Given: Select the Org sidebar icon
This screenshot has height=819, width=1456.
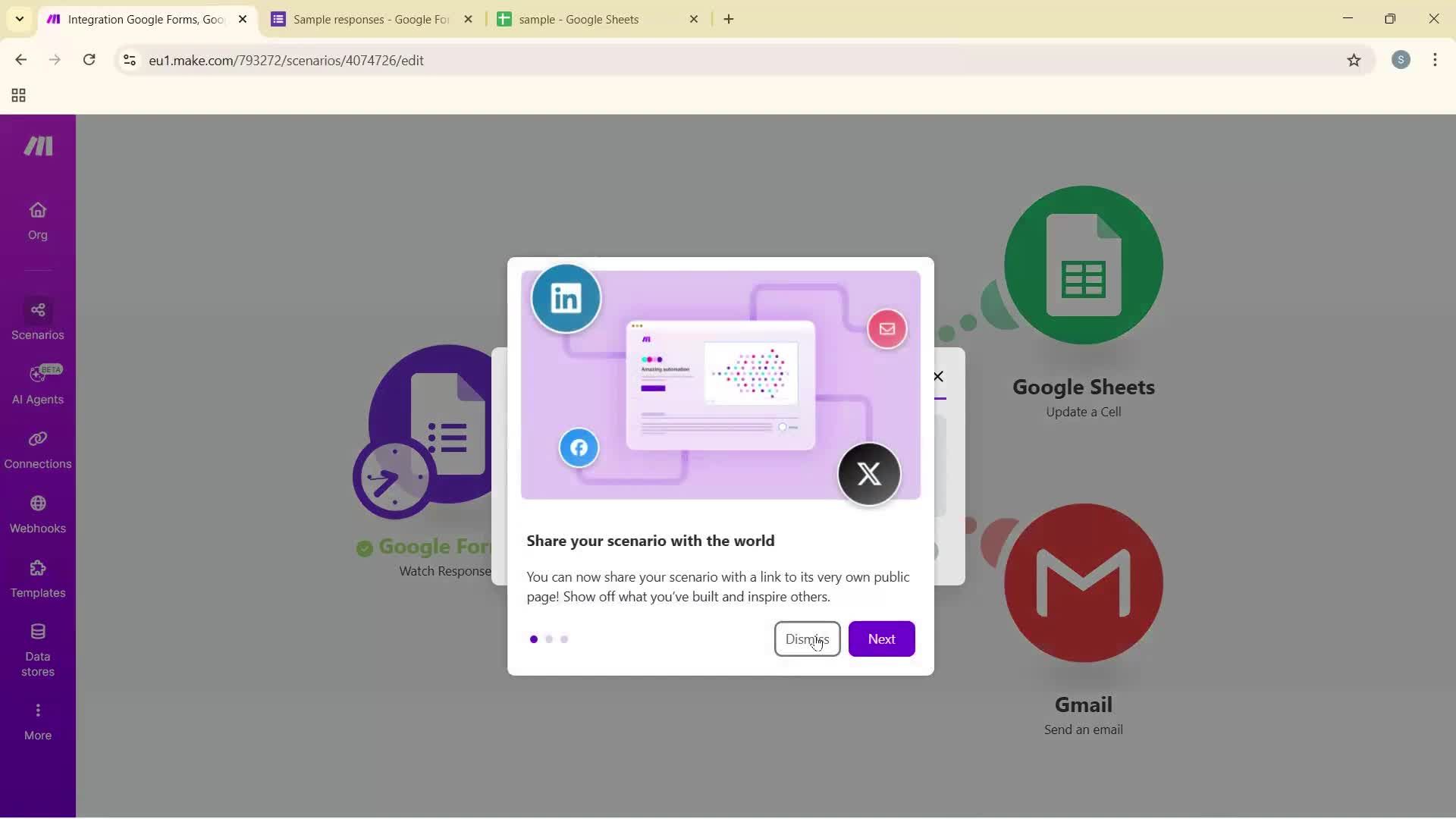Looking at the screenshot, I should [37, 220].
